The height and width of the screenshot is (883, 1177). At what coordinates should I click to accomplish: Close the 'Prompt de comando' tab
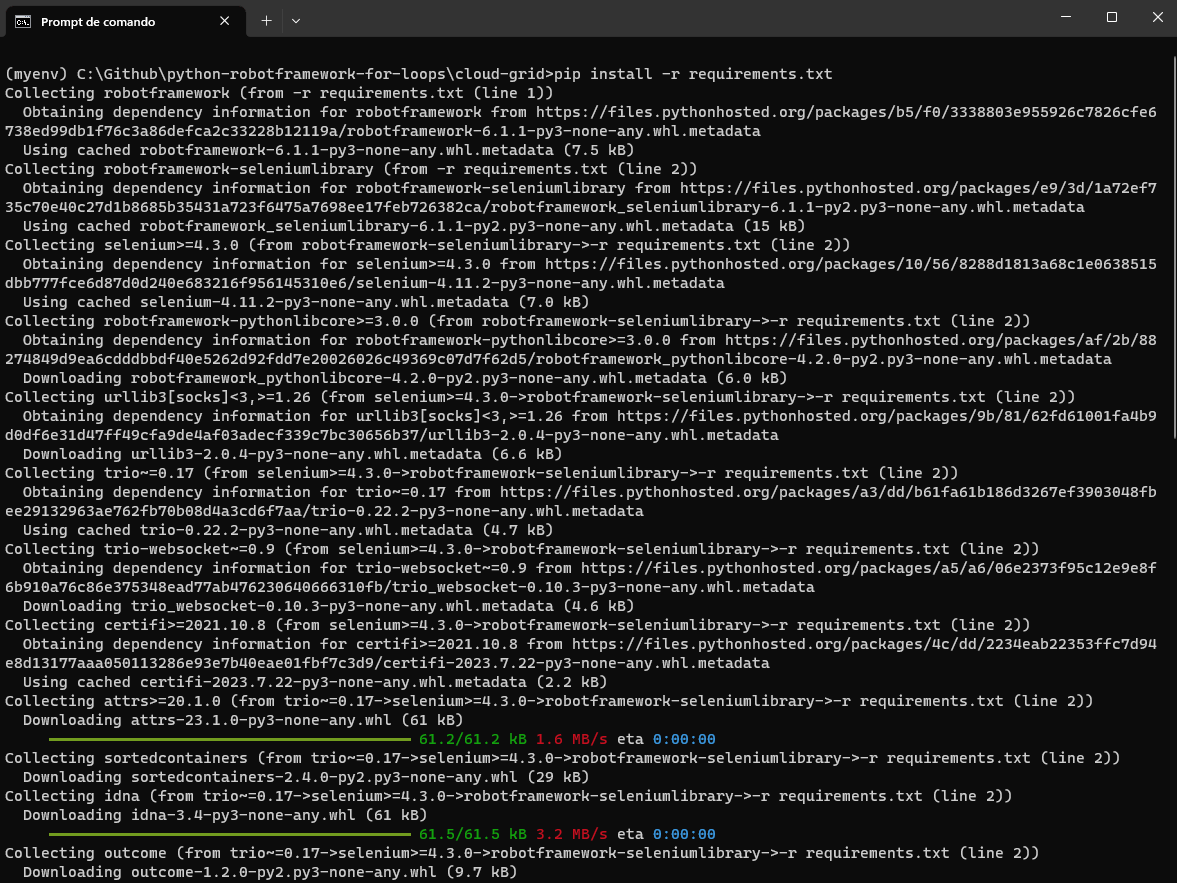coord(225,21)
